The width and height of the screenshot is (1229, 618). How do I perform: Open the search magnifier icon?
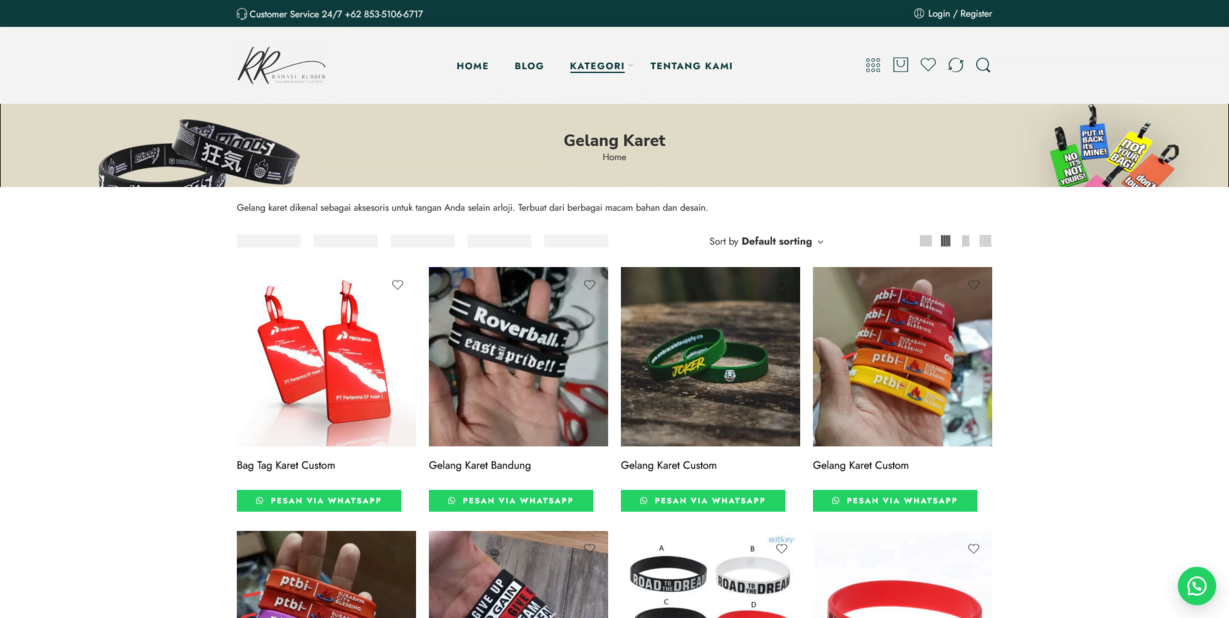pyautogui.click(x=983, y=65)
